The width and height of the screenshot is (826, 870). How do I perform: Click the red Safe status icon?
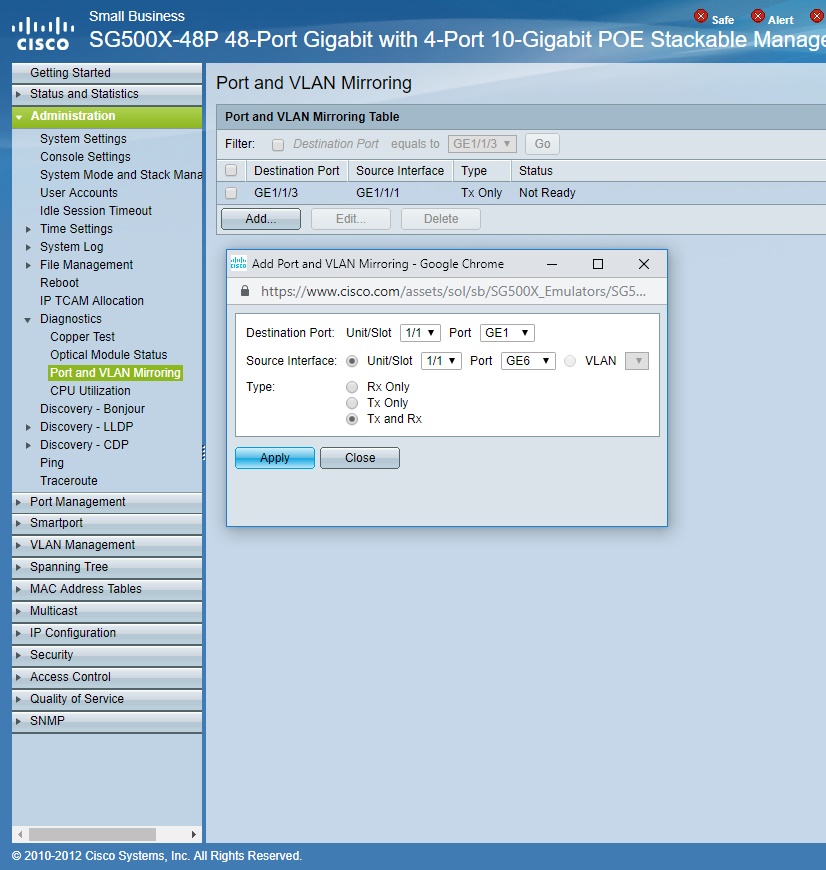click(x=701, y=17)
